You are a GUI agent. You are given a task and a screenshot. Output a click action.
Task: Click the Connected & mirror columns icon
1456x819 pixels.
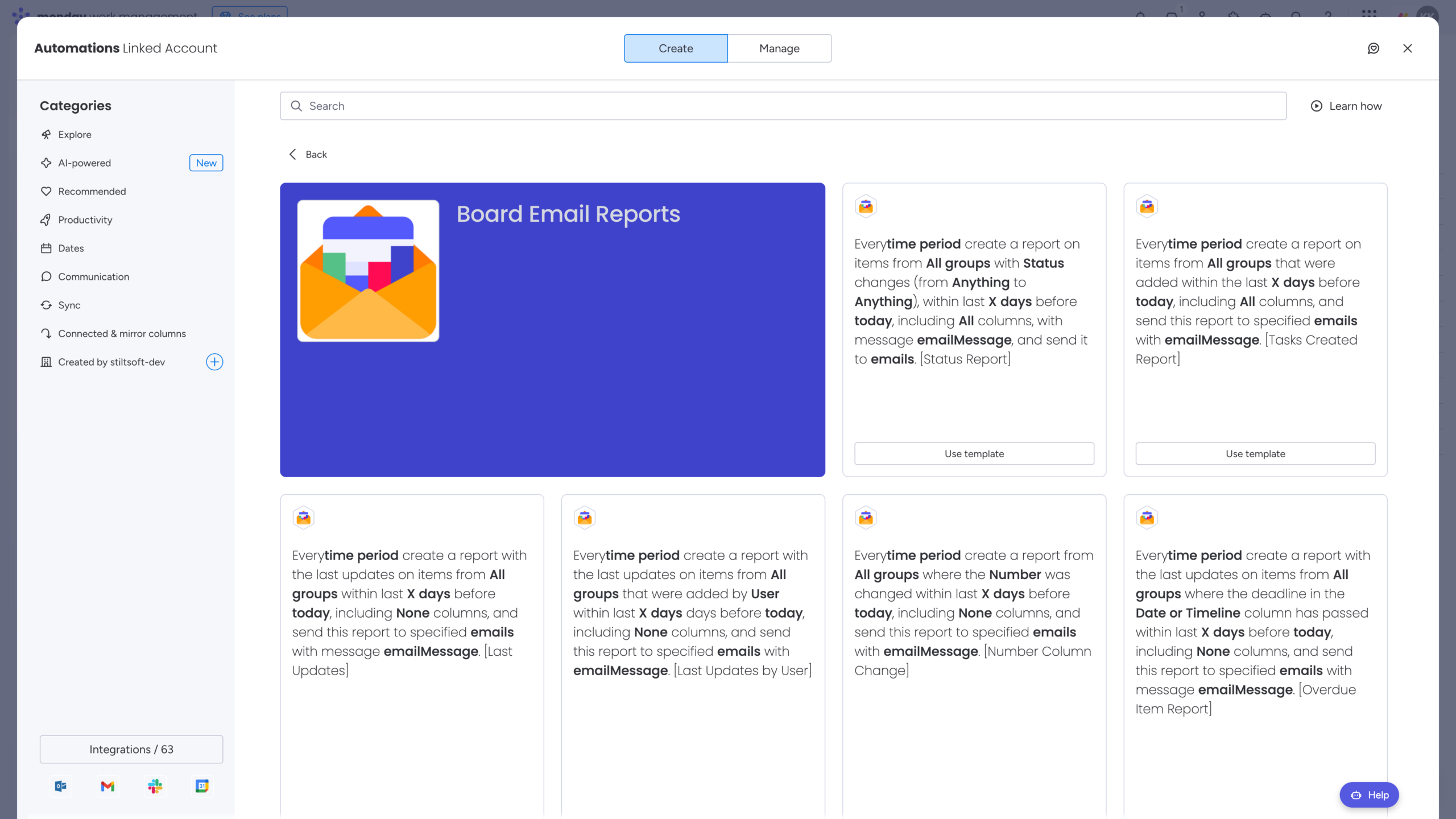(x=46, y=333)
